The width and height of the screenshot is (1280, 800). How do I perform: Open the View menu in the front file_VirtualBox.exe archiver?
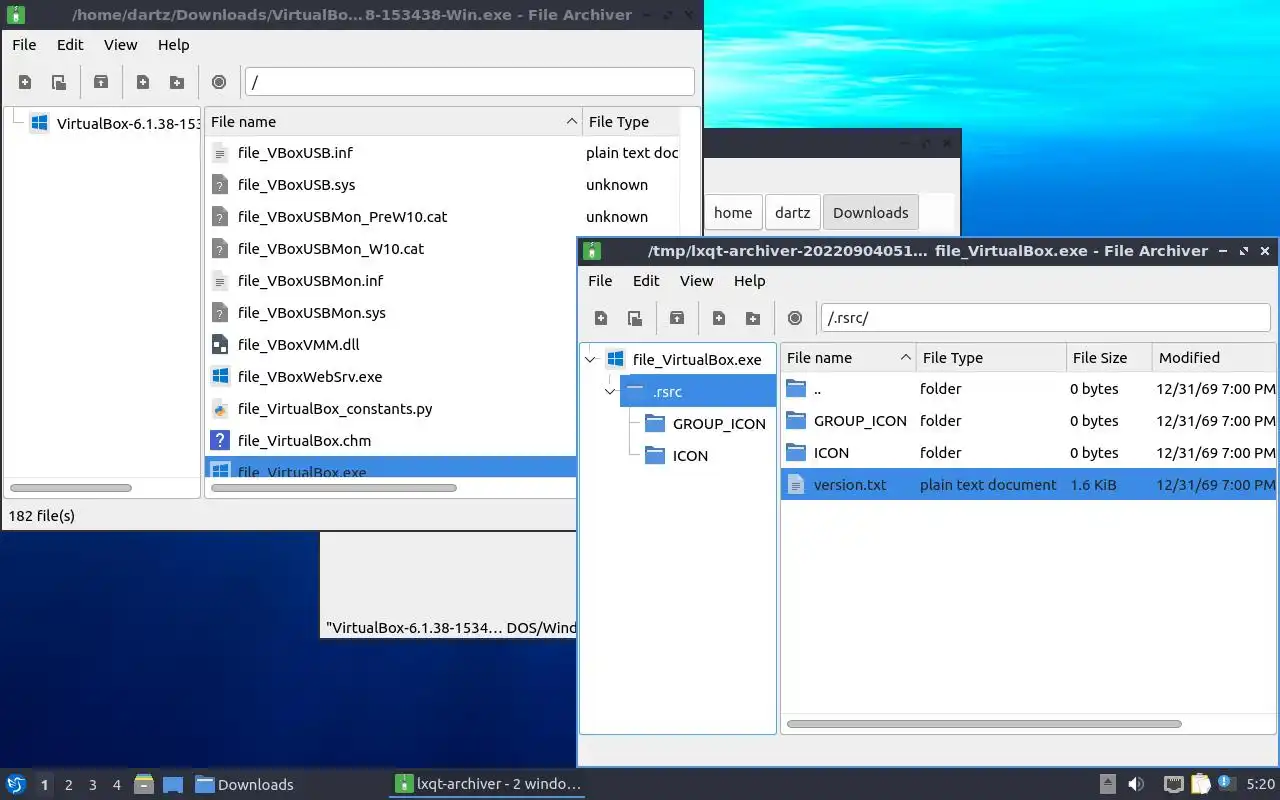[x=696, y=280]
